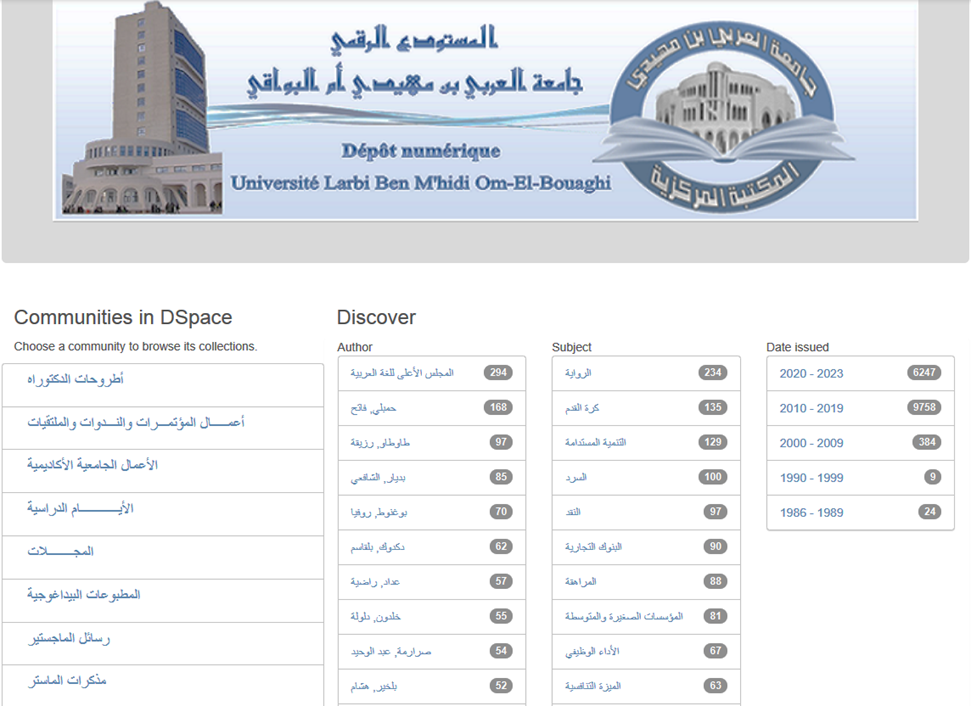Choose the subject المراهقة
This screenshot has width=971, height=706.
580,582
